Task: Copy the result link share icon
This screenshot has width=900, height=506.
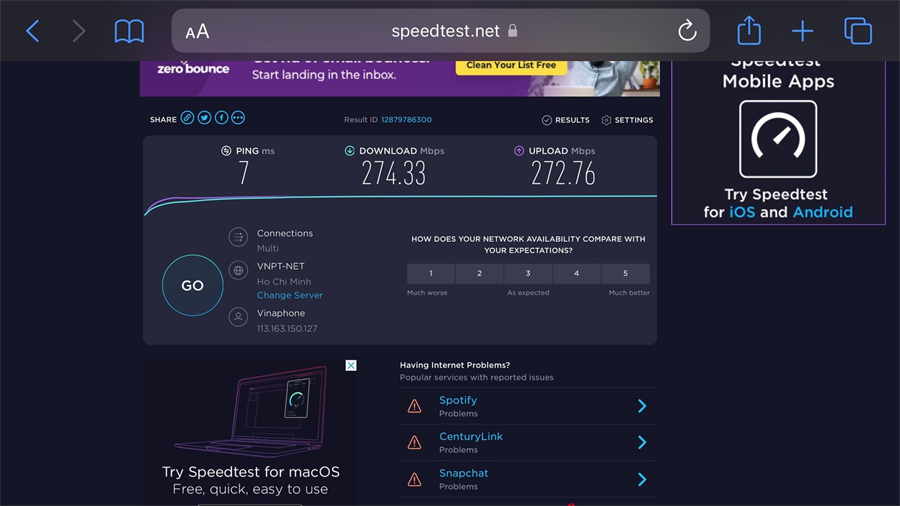Action: pyautogui.click(x=187, y=118)
